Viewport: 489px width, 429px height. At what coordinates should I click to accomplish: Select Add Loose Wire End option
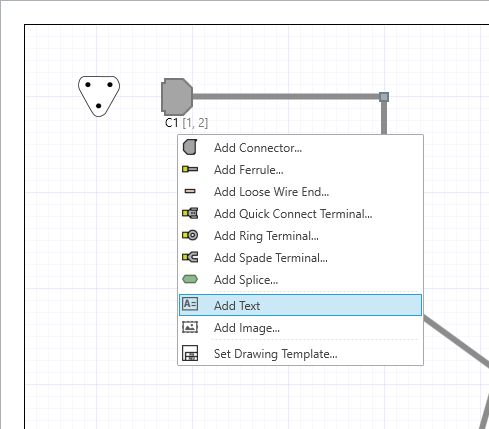click(300, 192)
